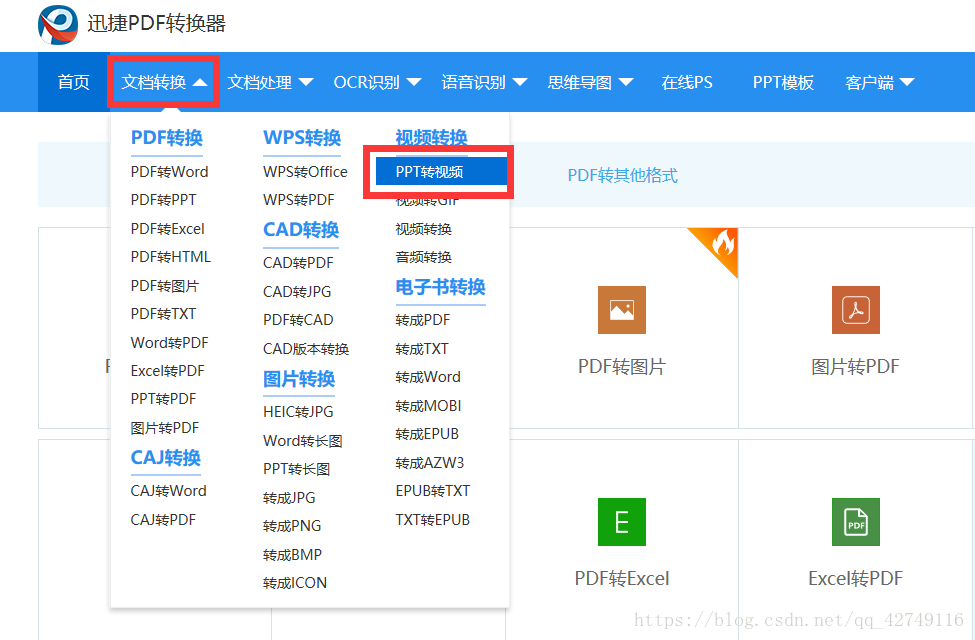Screen dimensions: 975x640
Task: Choose CAD转JPG from the menu
Action: (x=297, y=291)
